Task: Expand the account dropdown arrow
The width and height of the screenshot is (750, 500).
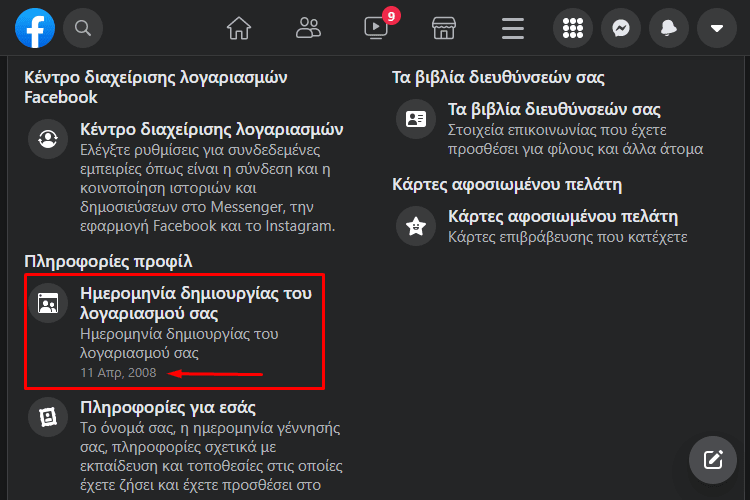Action: (717, 28)
